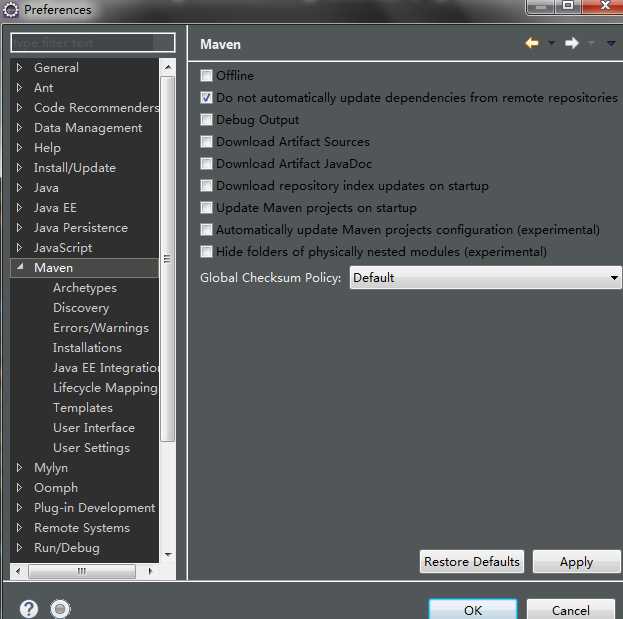Click the Apply button
This screenshot has width=623, height=619.
576,561
